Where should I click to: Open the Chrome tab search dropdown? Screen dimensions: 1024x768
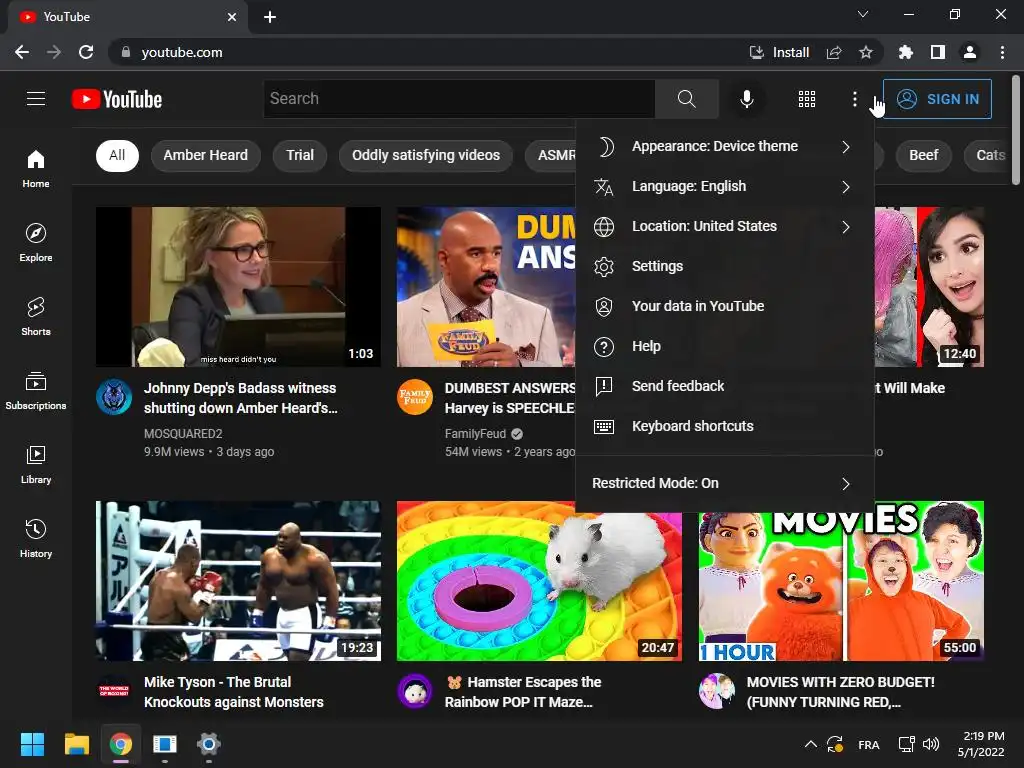click(x=863, y=14)
